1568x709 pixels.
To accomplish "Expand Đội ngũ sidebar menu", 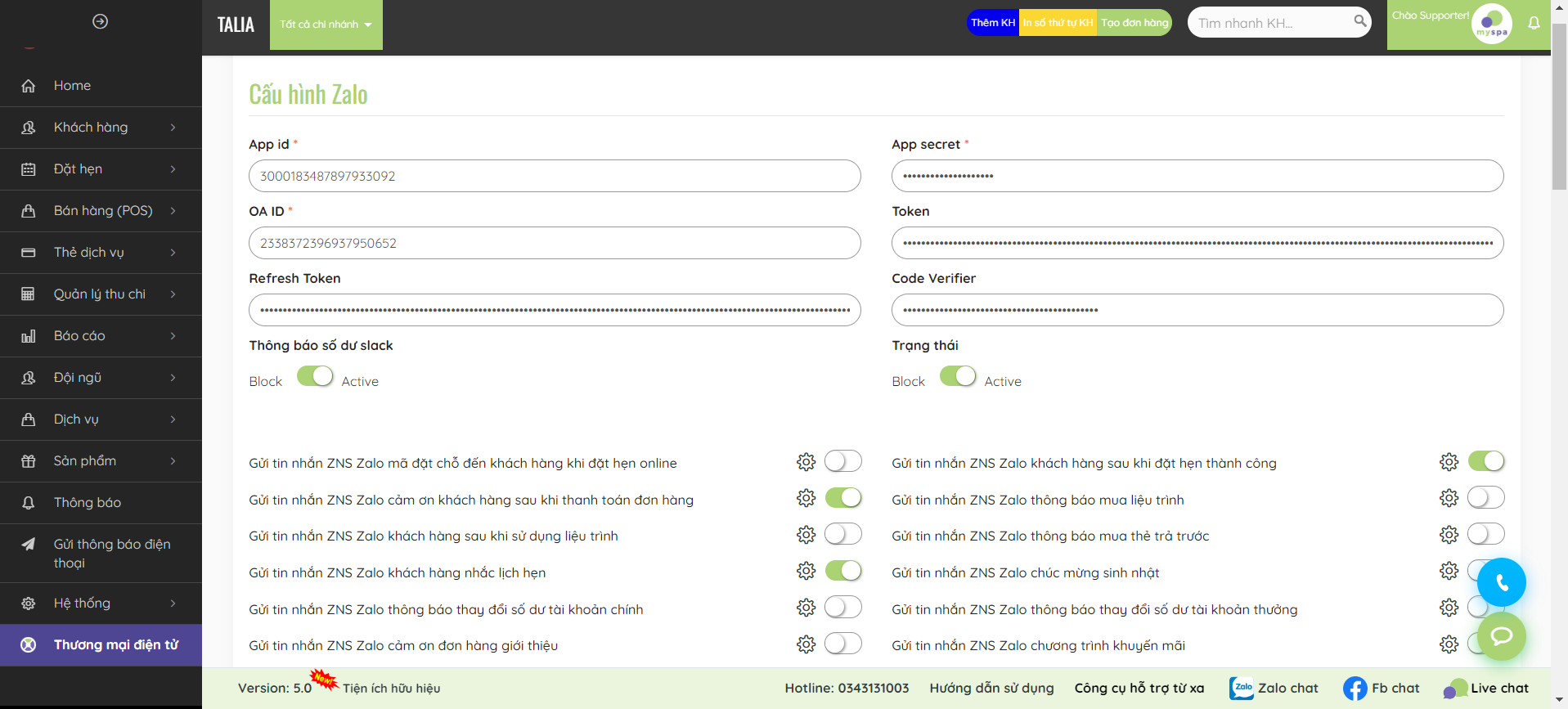I will pyautogui.click(x=101, y=378).
